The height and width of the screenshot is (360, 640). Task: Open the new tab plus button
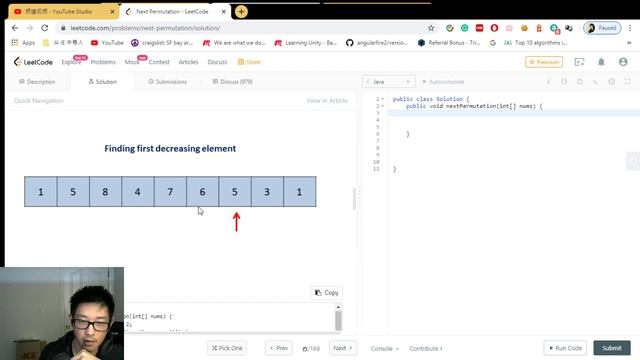[x=241, y=11]
